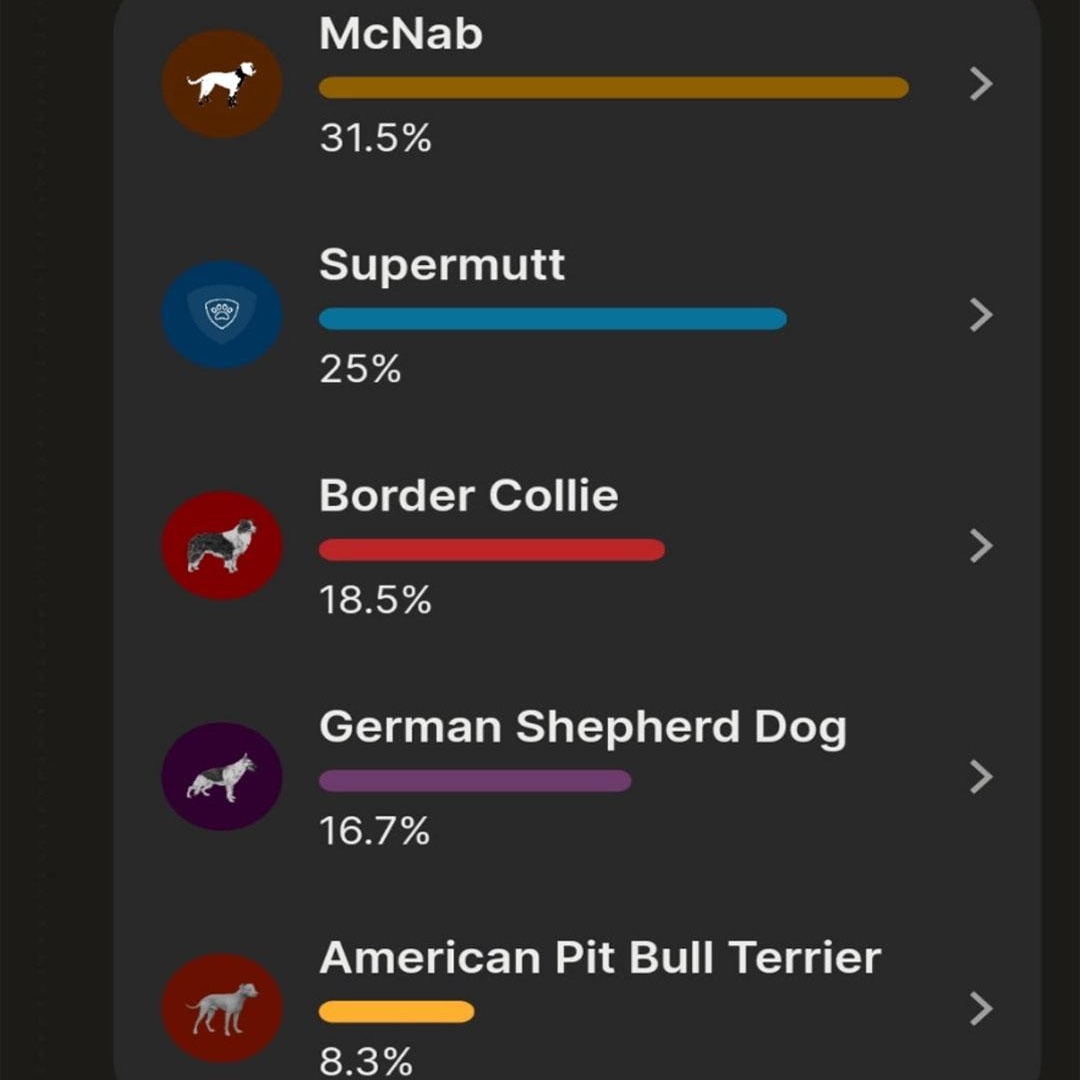Open Border Collie row chevron arrow
1080x1080 pixels.
[981, 546]
